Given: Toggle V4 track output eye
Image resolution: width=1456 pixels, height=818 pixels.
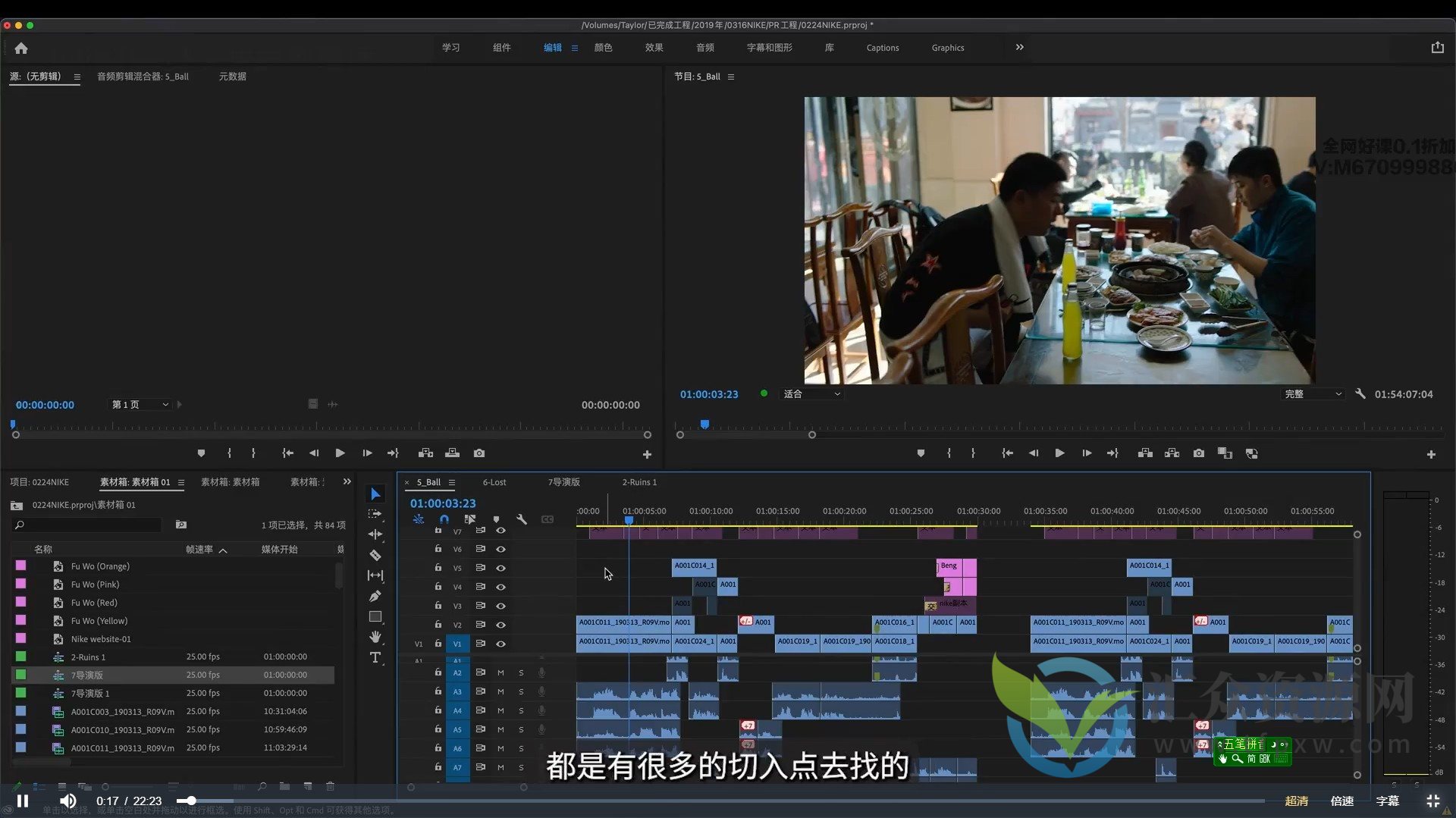Looking at the screenshot, I should coord(500,587).
